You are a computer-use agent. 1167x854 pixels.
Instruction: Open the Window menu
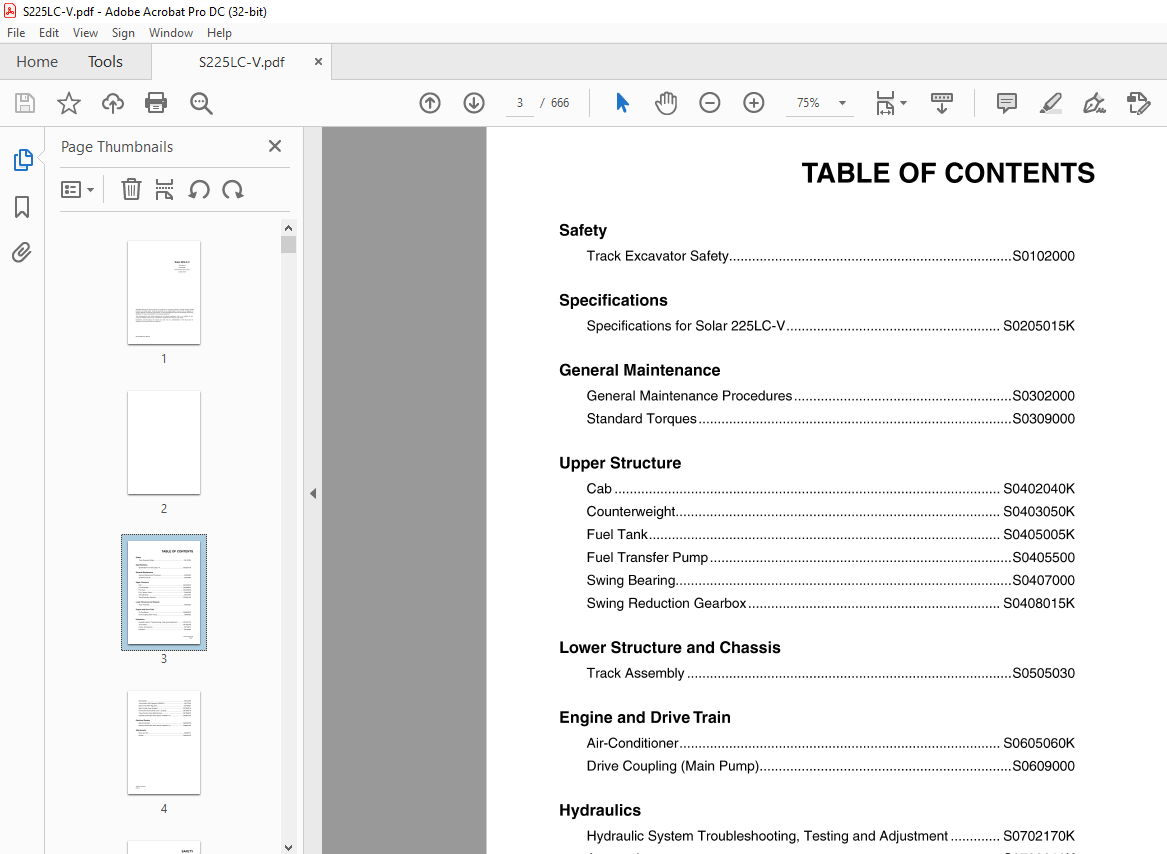tap(170, 33)
